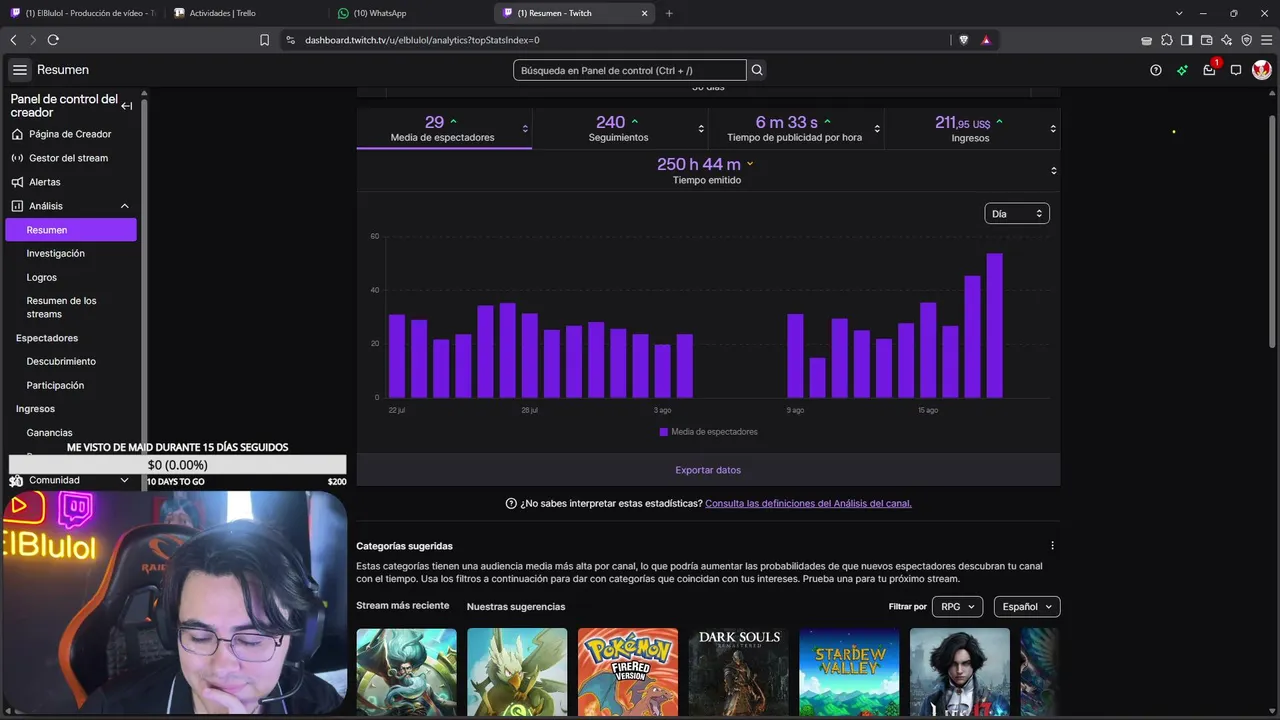Open the Participación page

(x=55, y=386)
